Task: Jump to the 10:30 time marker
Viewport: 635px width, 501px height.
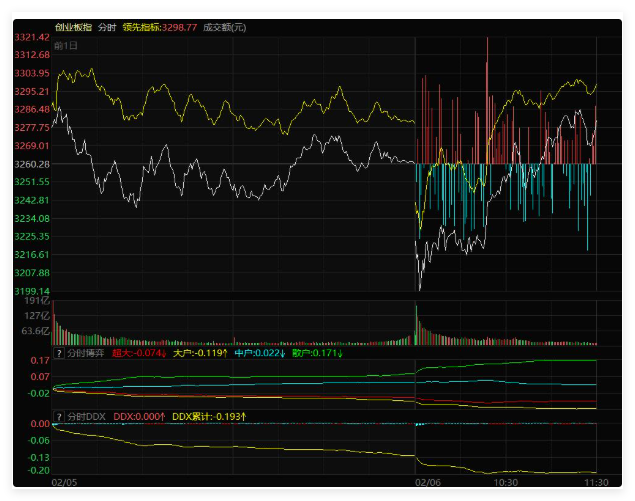Action: (507, 482)
